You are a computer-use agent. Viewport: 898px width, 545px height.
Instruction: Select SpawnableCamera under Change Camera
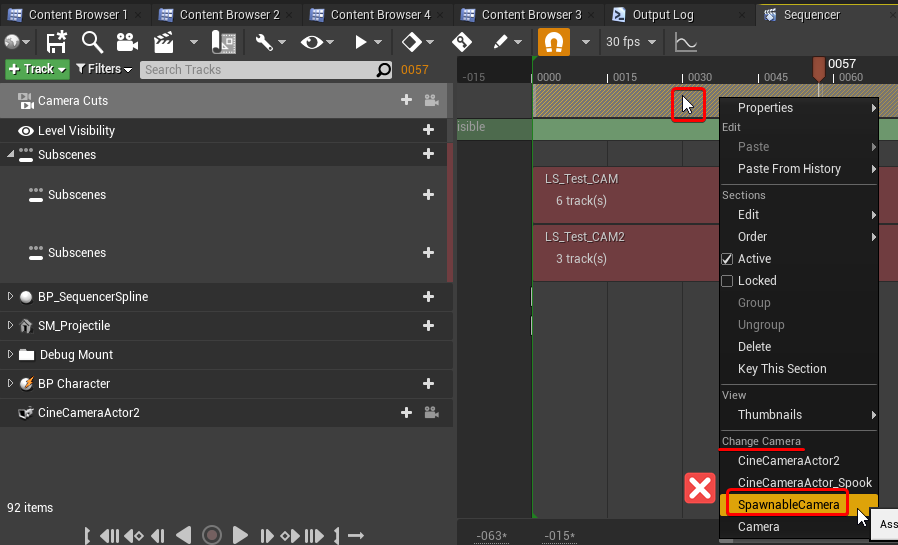coord(788,504)
